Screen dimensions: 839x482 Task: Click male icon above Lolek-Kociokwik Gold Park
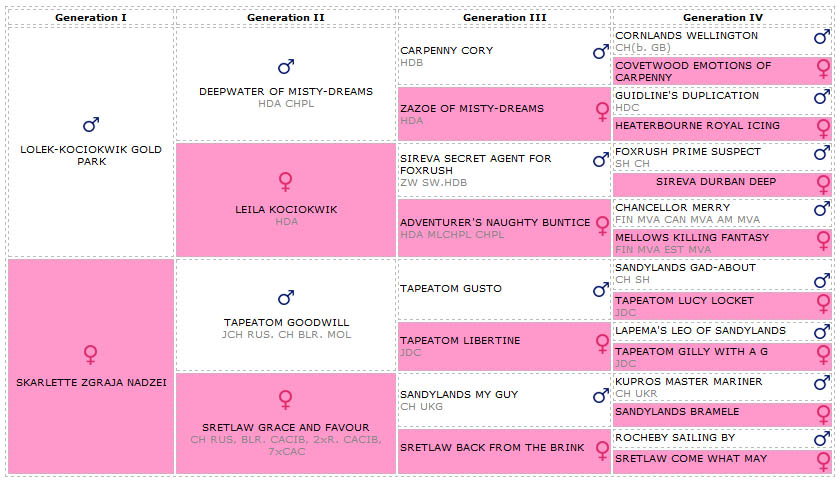pos(91,125)
